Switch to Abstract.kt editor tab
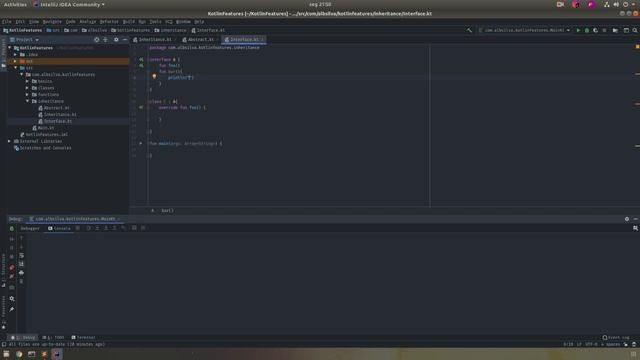Screen dimensions: 640x360 point(200,40)
